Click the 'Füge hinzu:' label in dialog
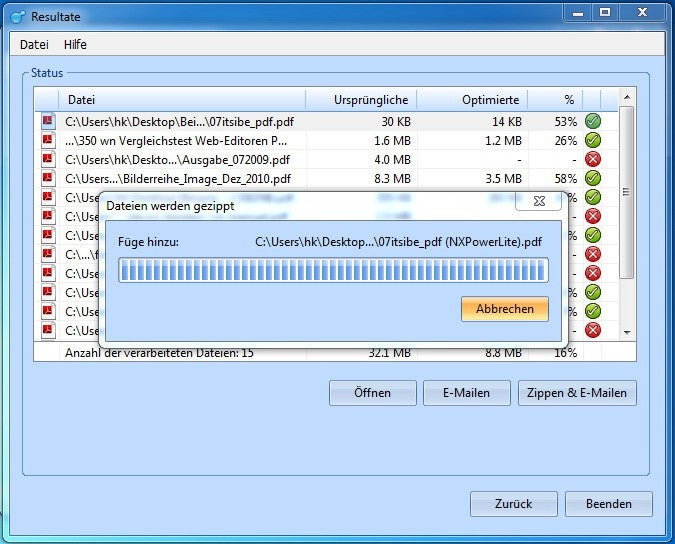The width and height of the screenshot is (675, 544). click(x=148, y=242)
